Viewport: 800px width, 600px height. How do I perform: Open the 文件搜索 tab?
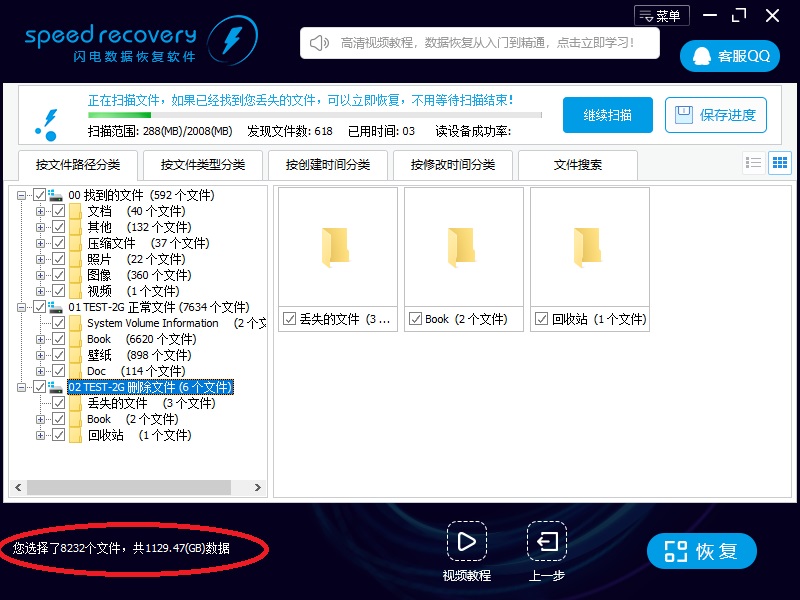pyautogui.click(x=578, y=165)
